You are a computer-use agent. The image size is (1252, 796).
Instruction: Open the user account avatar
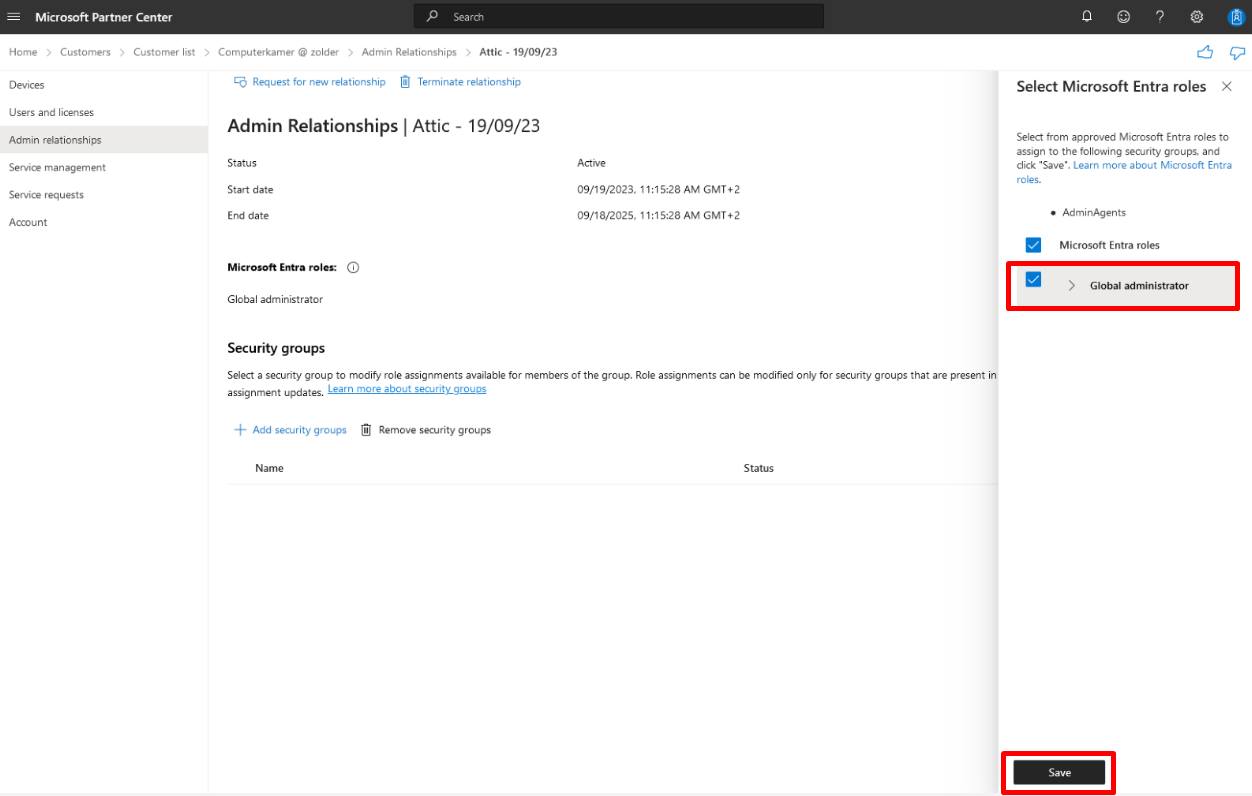[x=1235, y=17]
